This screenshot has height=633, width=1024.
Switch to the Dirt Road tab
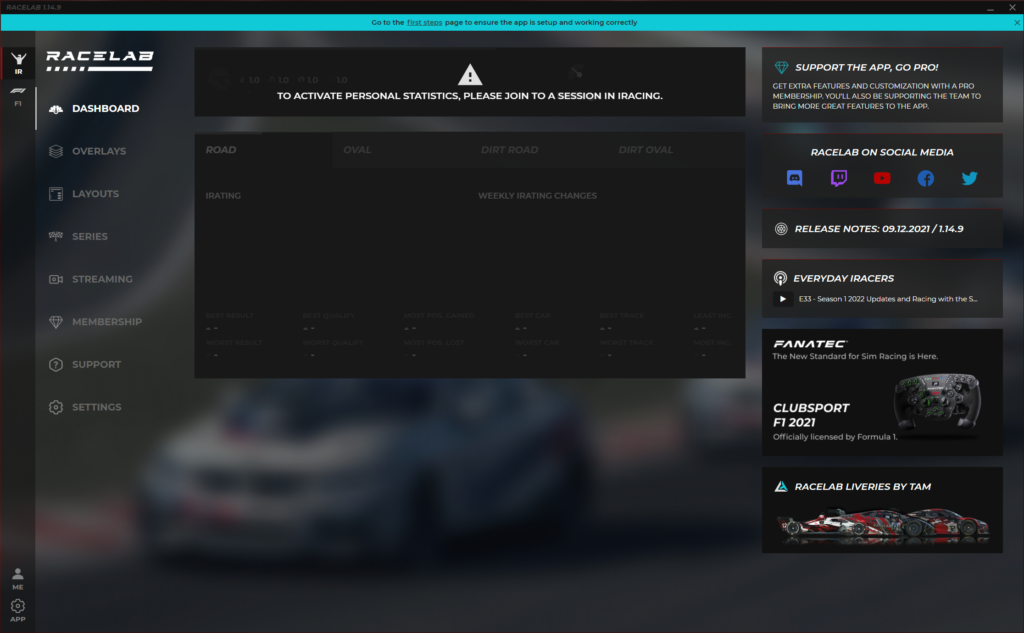[539, 150]
